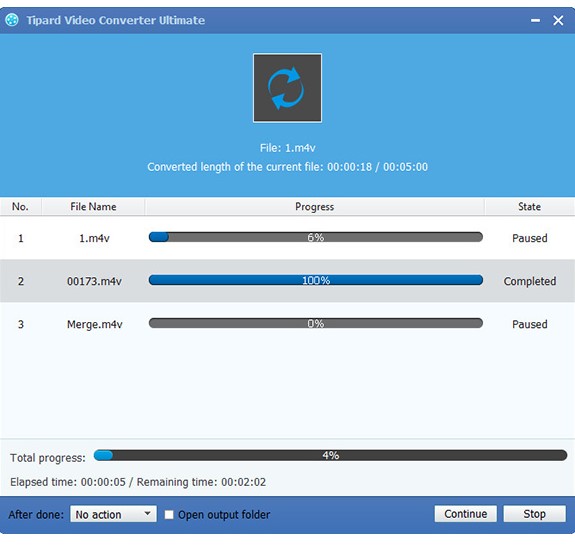Click the conversion refresh arrows thumbnail
This screenshot has width=575, height=546.
click(x=287, y=88)
